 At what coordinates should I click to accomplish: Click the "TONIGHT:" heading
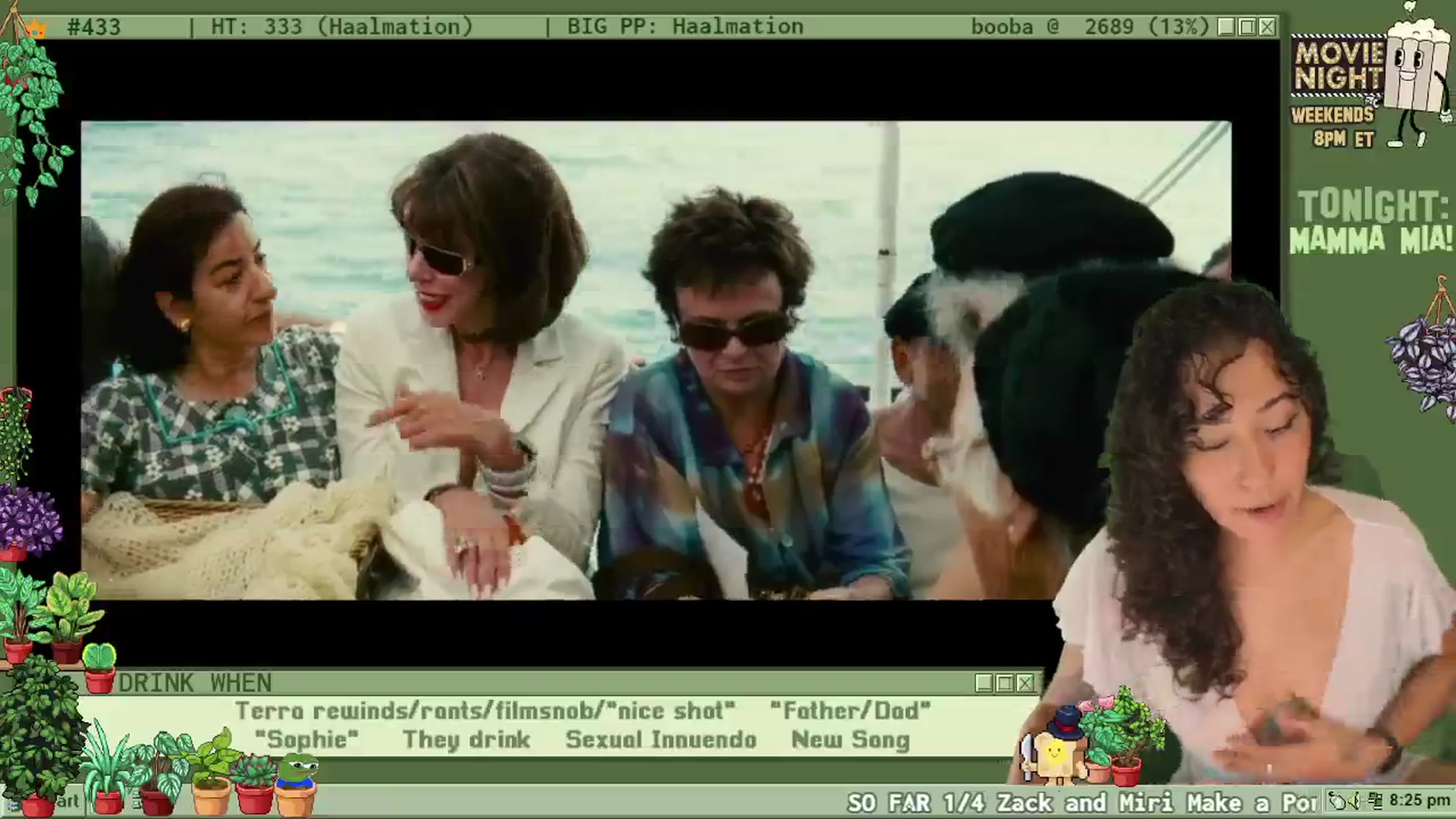(x=1373, y=206)
